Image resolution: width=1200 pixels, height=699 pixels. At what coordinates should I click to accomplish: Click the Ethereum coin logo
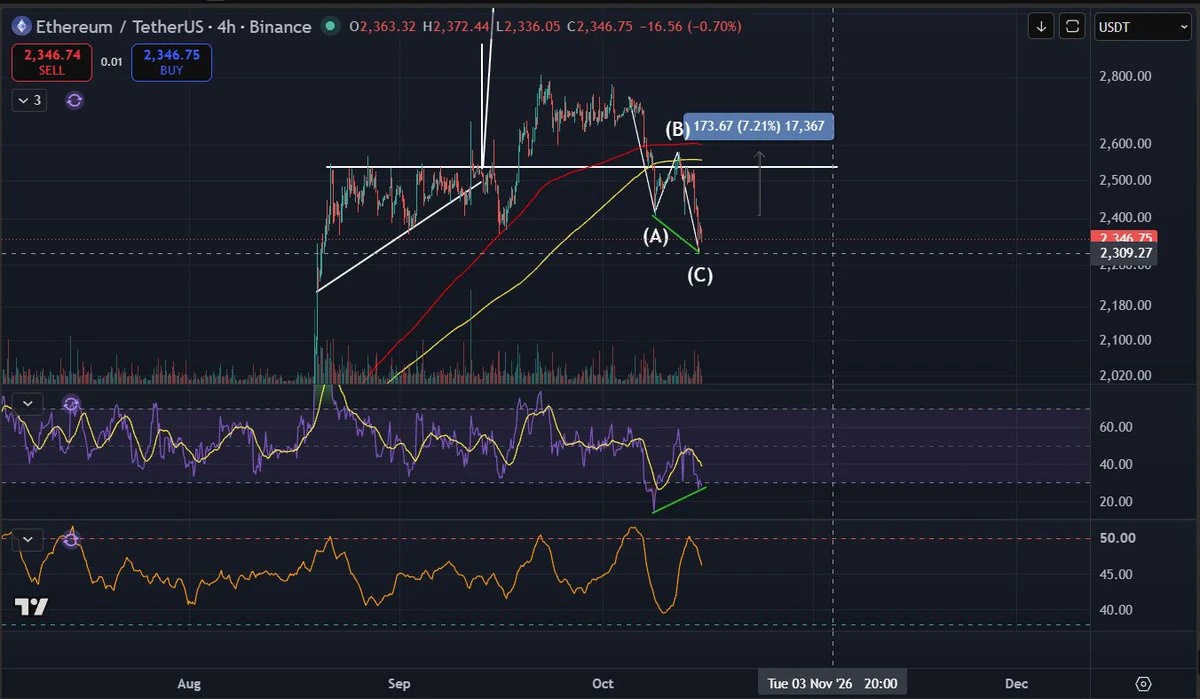pos(21,26)
